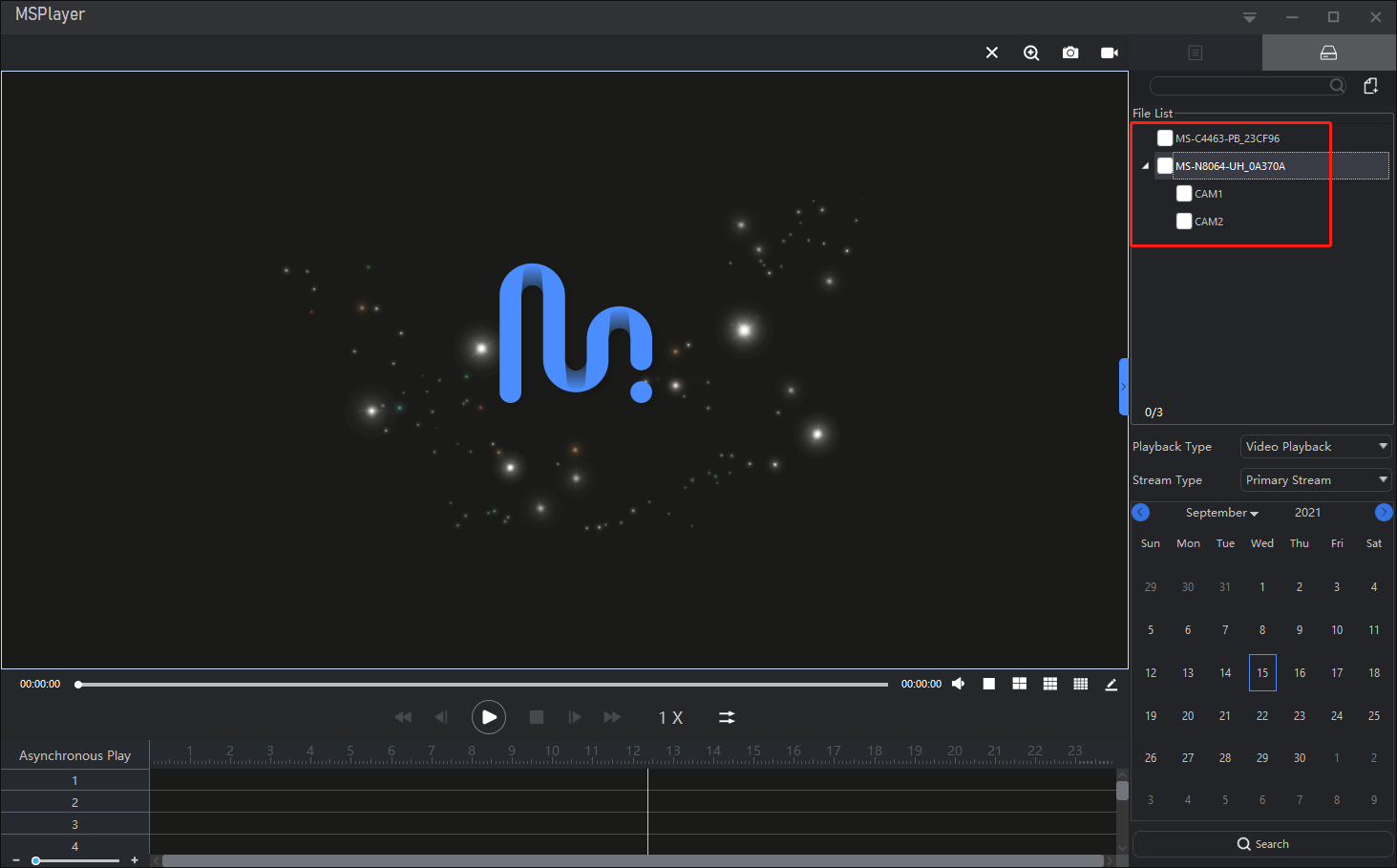The image size is (1397, 868).
Task: Enable the CAM1 checkbox
Action: (x=1184, y=194)
